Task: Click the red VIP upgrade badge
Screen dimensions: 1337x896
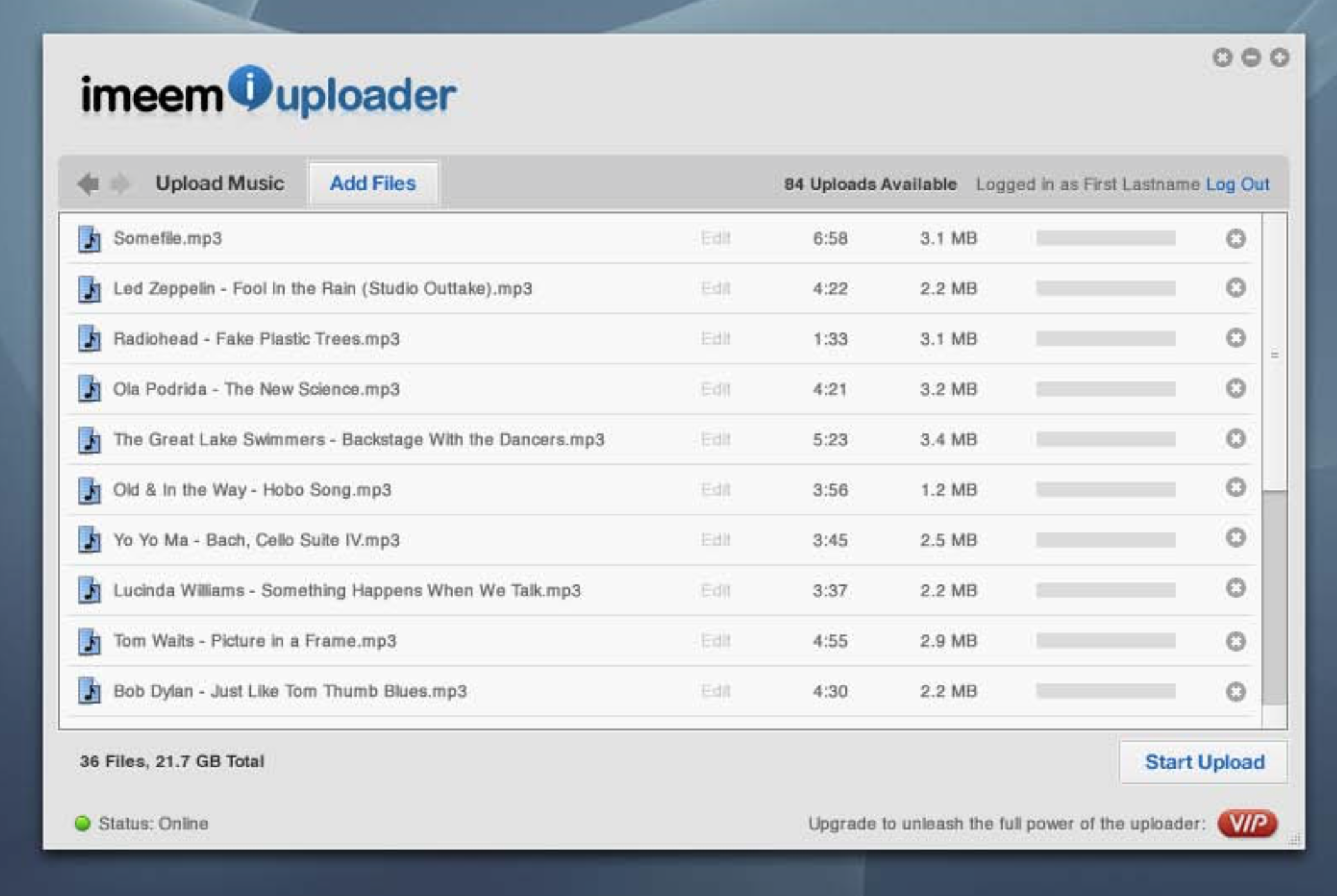Action: click(1247, 823)
